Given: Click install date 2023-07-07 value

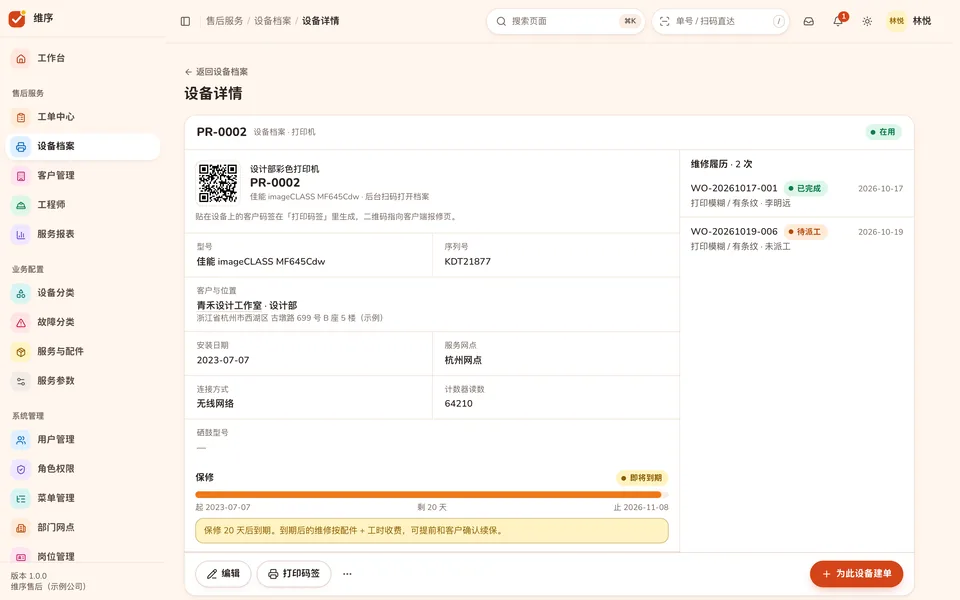Looking at the screenshot, I should (x=223, y=360).
